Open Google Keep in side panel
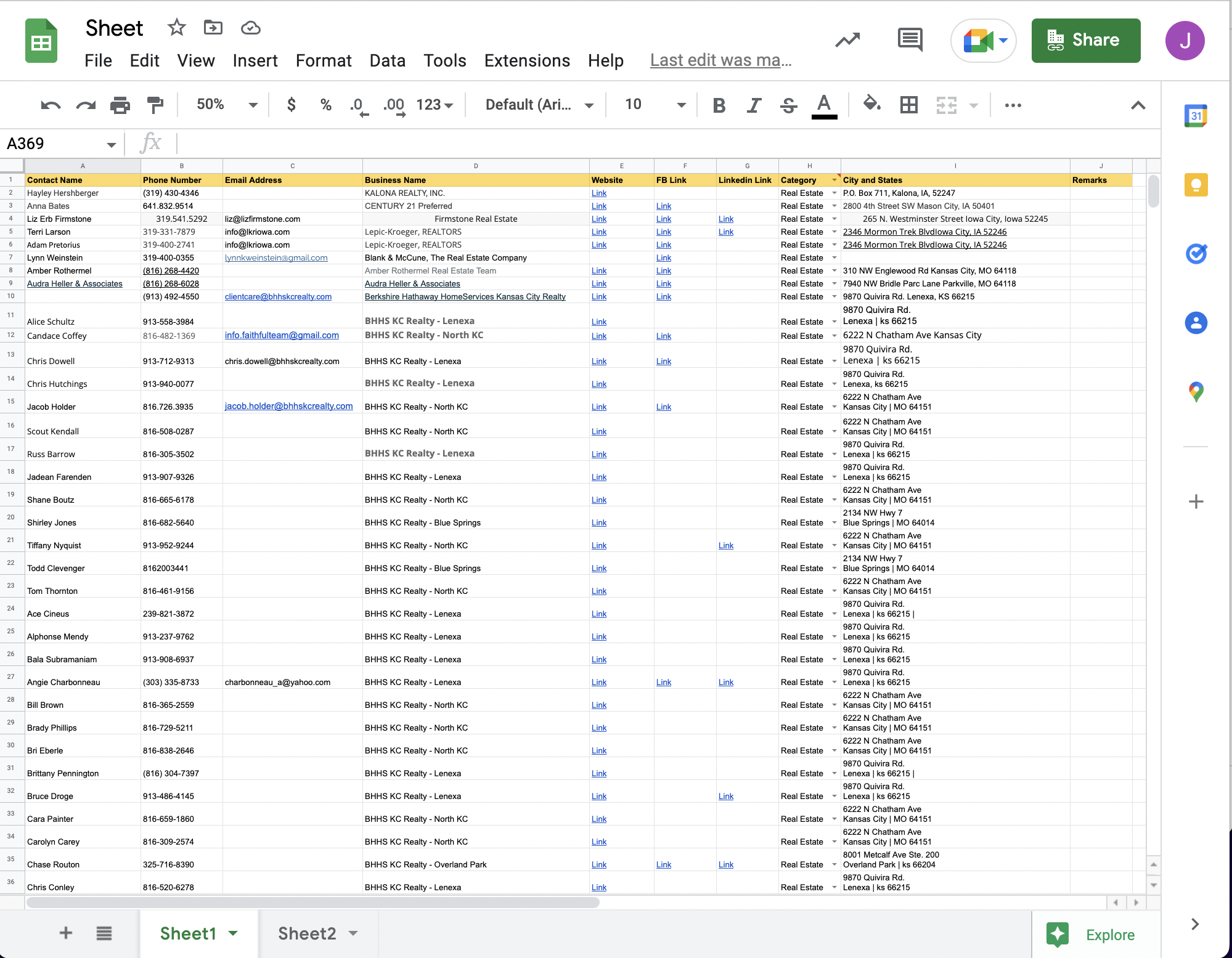 [1196, 185]
